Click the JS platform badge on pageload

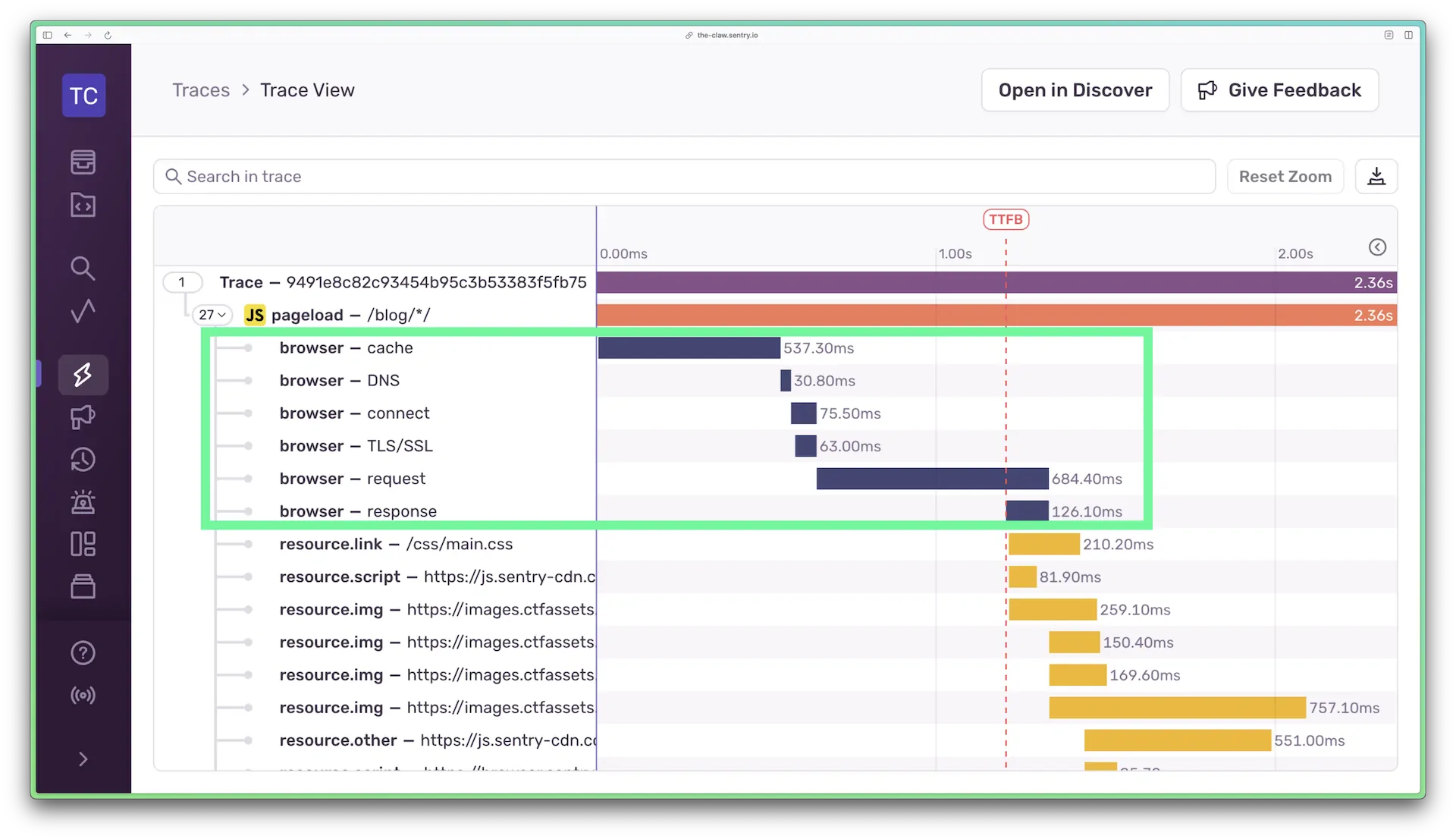tap(255, 315)
